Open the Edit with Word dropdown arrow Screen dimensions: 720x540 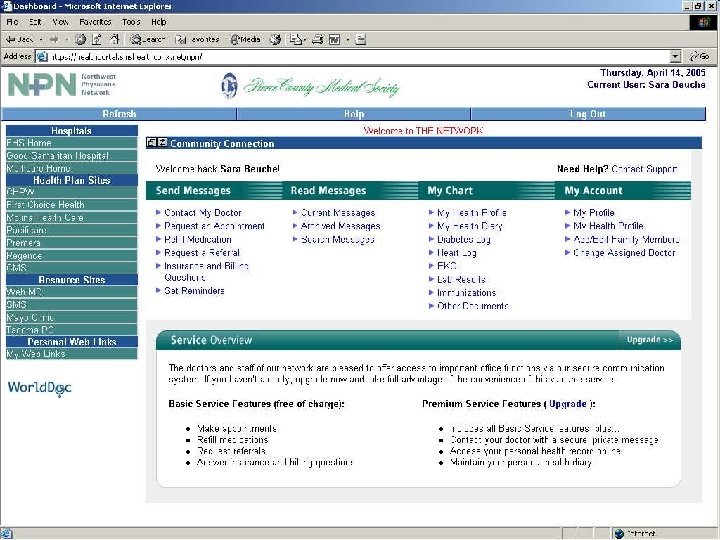[348, 40]
